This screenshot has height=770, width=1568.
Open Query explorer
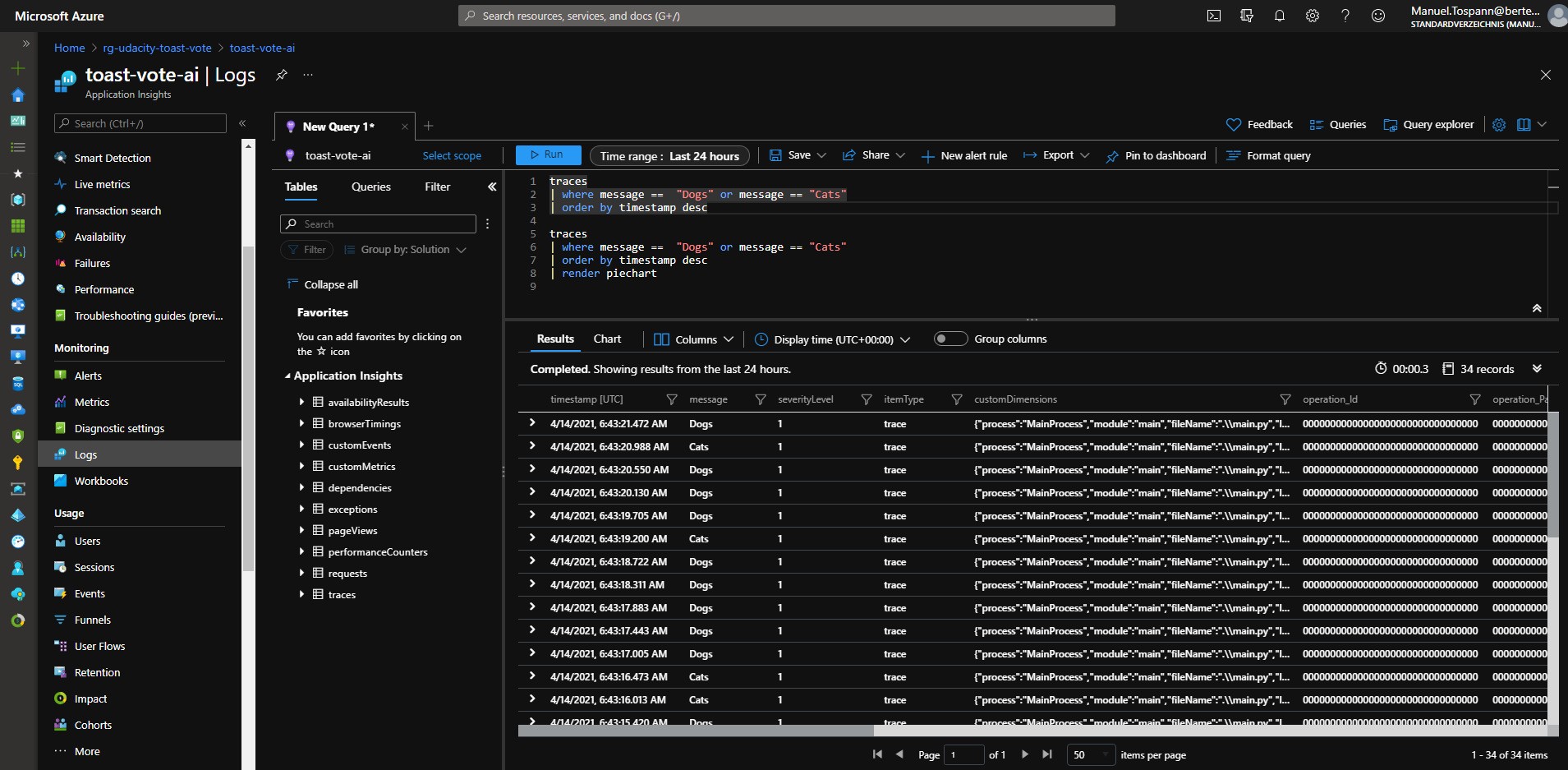coord(1428,125)
